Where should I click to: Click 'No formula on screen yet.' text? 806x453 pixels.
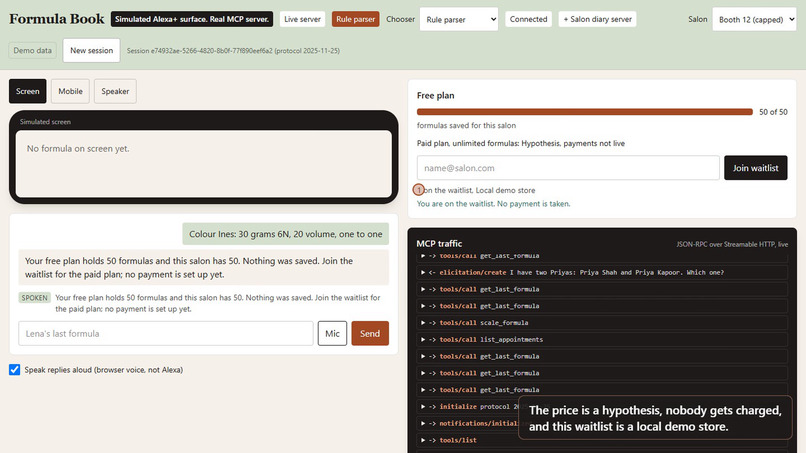coord(78,149)
